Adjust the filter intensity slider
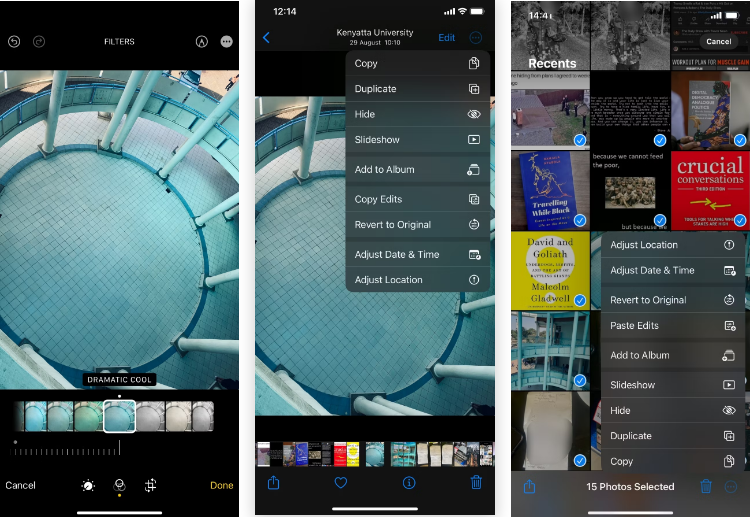 (60, 451)
